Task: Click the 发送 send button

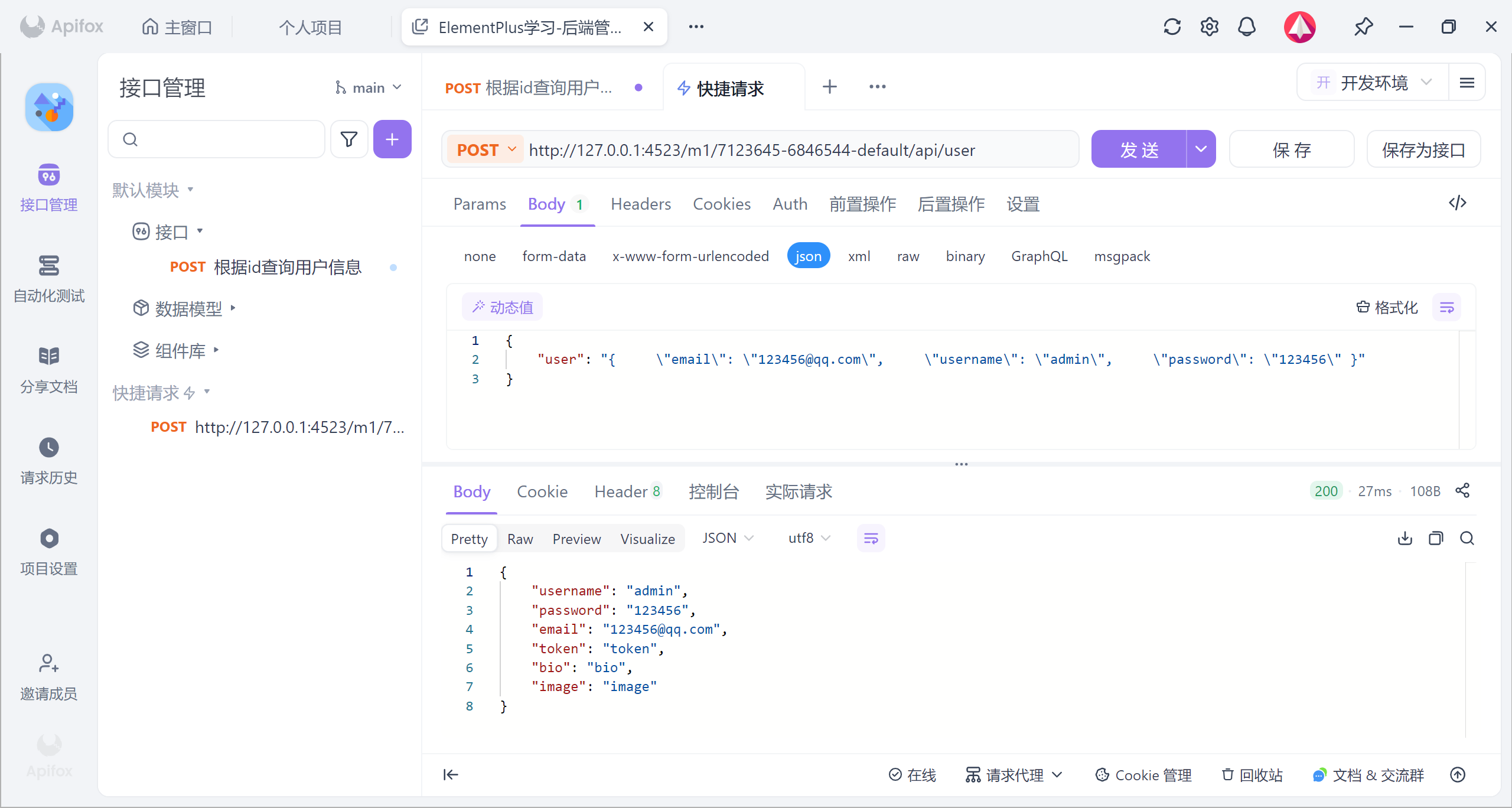Action: click(x=1138, y=150)
